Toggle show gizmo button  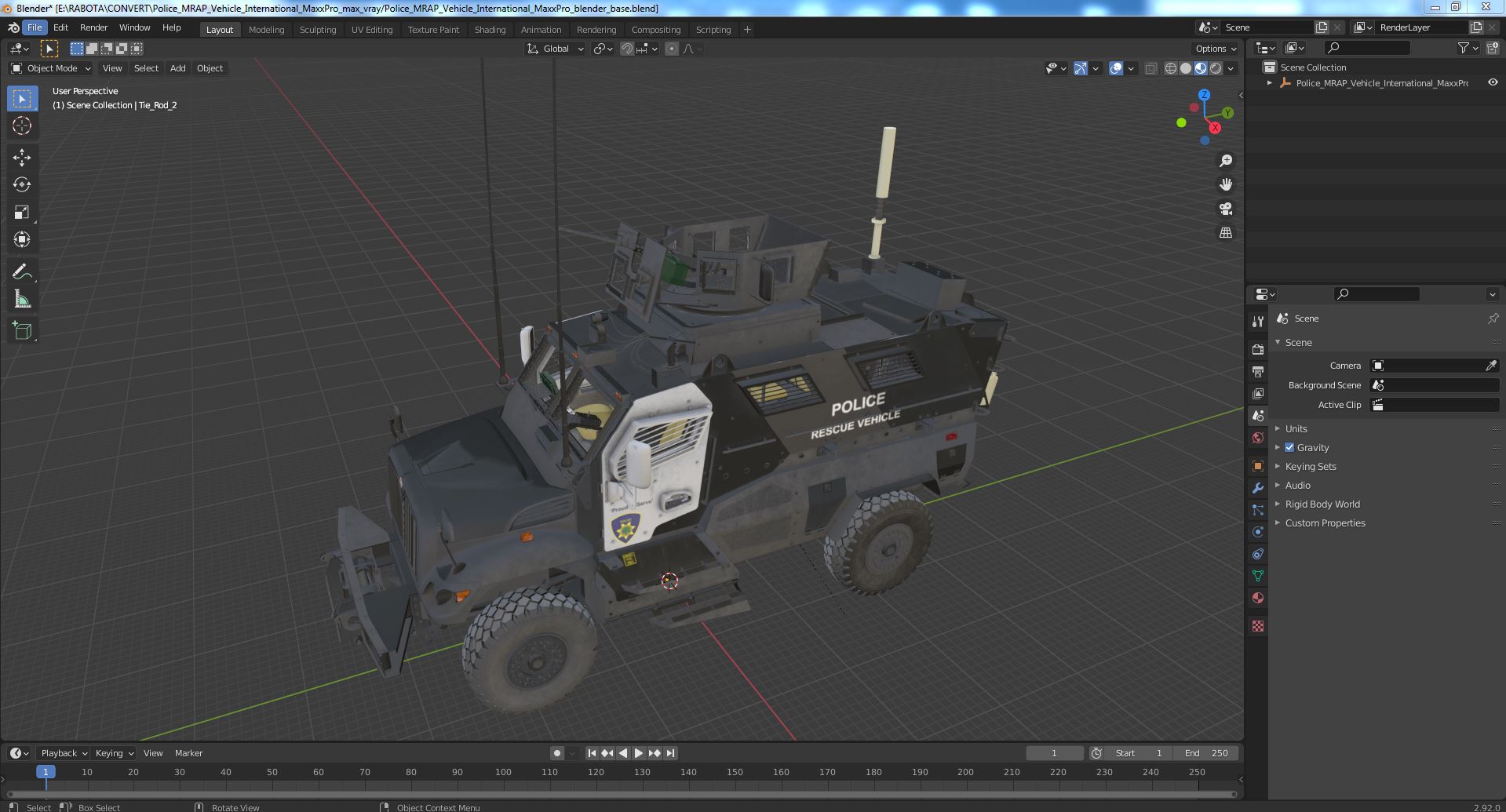[x=1081, y=68]
